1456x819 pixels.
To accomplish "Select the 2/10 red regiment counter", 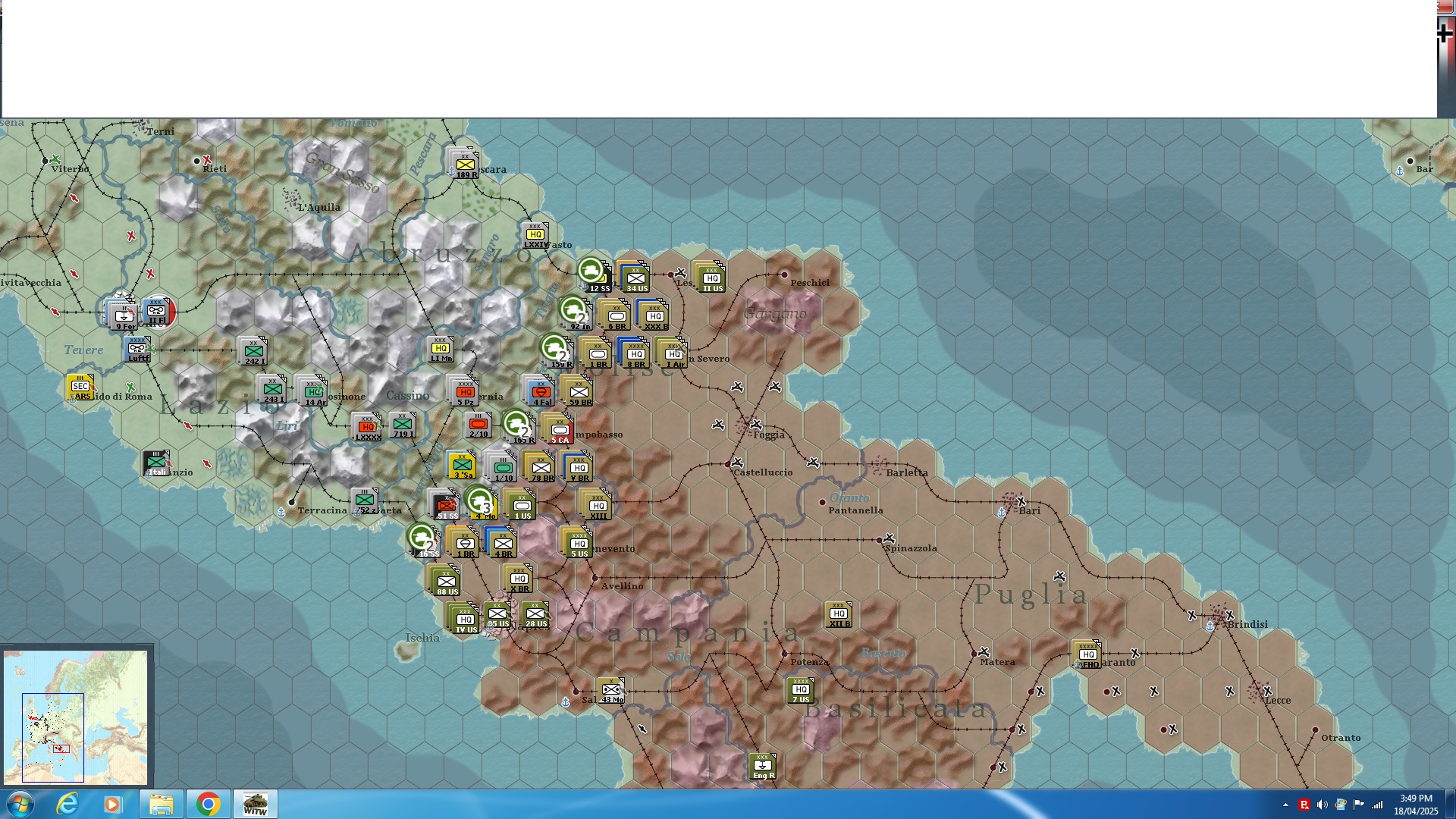I will (479, 425).
